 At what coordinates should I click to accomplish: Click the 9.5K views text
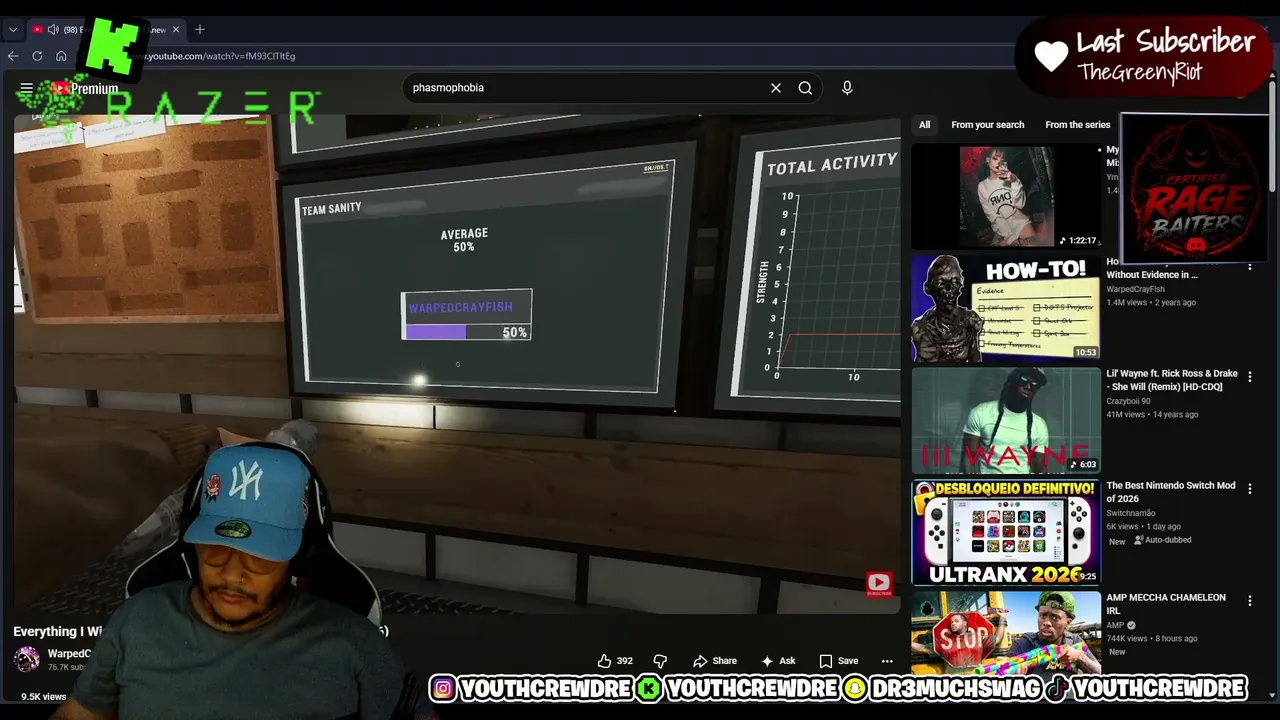[x=44, y=696]
